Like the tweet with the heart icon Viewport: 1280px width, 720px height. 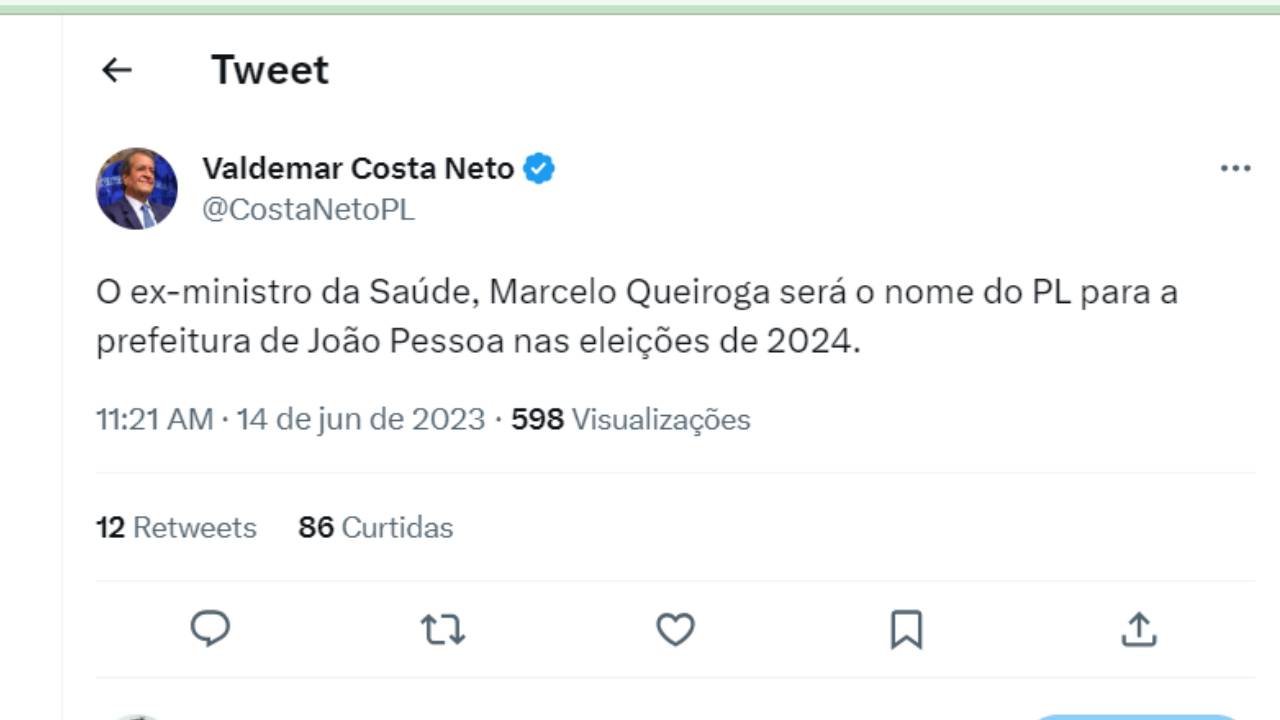click(x=675, y=630)
